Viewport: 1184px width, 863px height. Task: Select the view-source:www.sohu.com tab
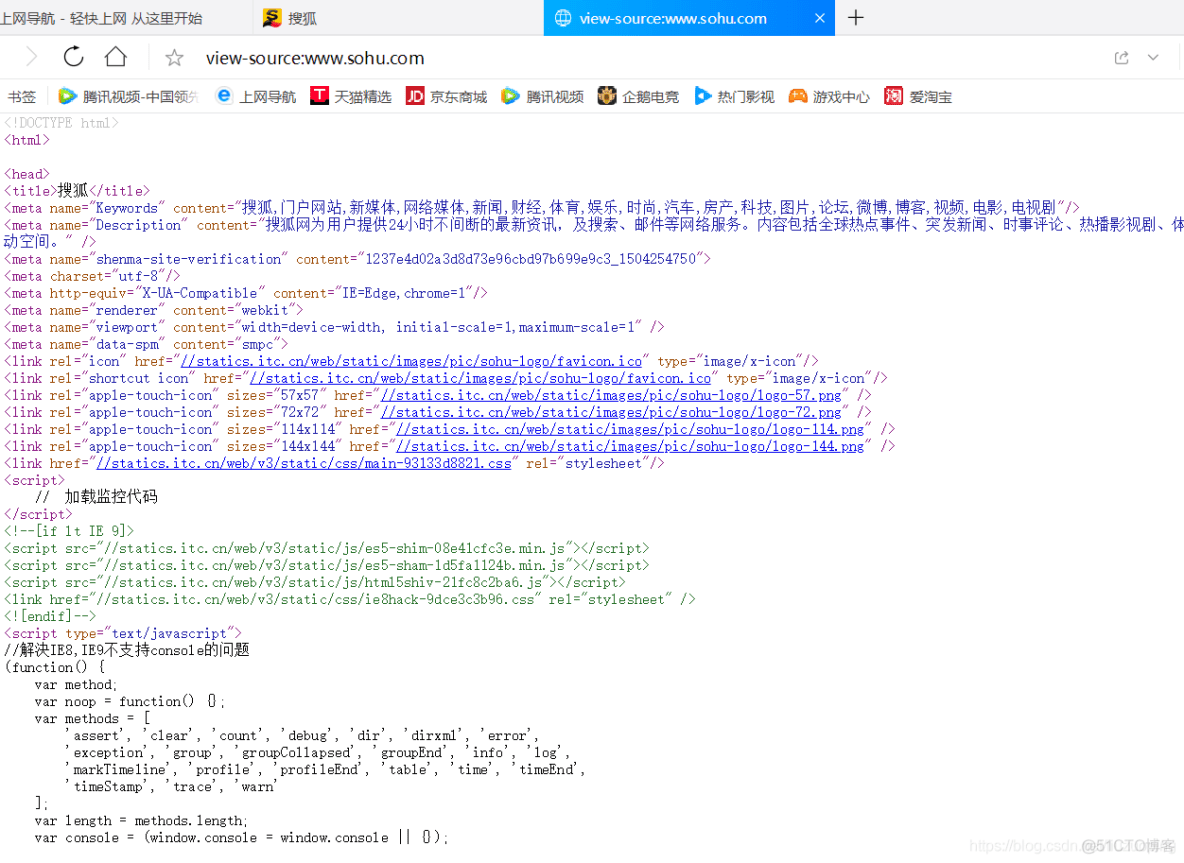(x=689, y=18)
